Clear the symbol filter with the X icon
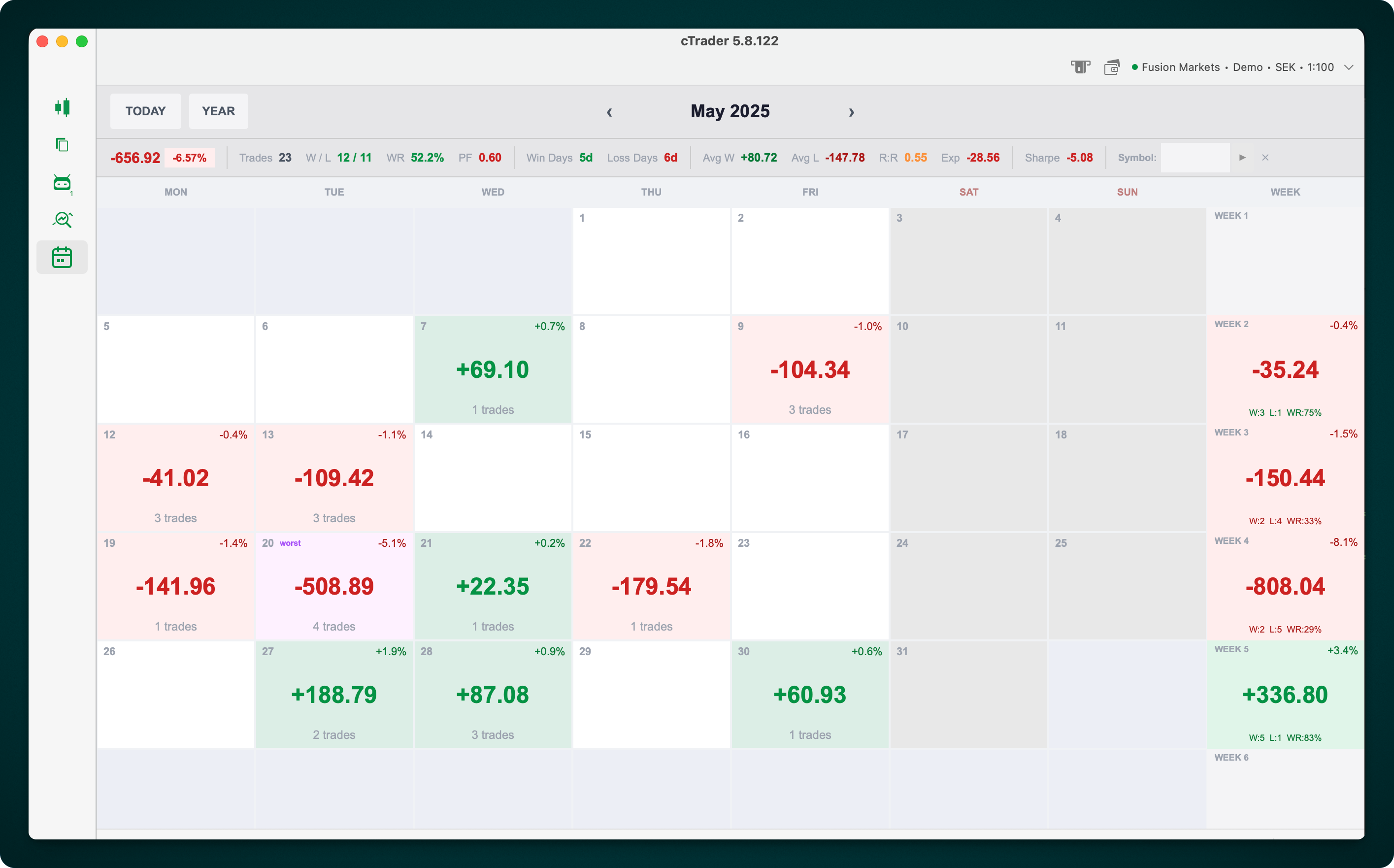The width and height of the screenshot is (1394, 868). click(x=1265, y=157)
